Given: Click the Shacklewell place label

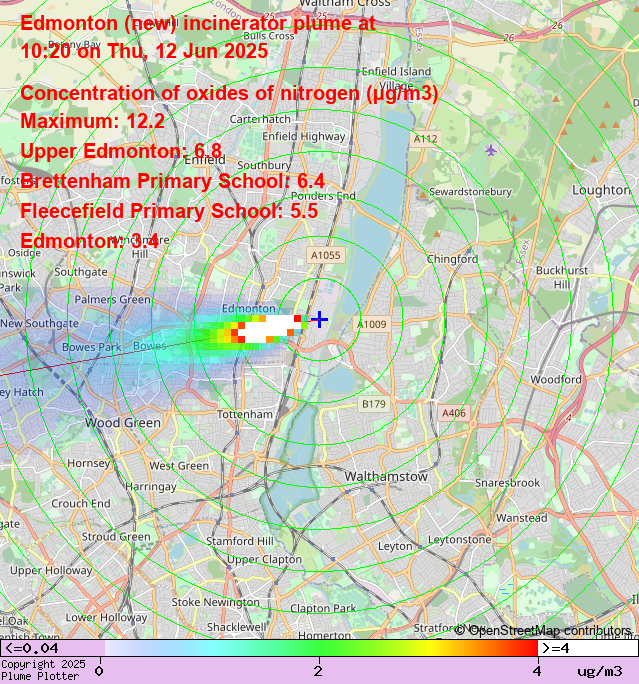Looking at the screenshot, I should 236,627.
